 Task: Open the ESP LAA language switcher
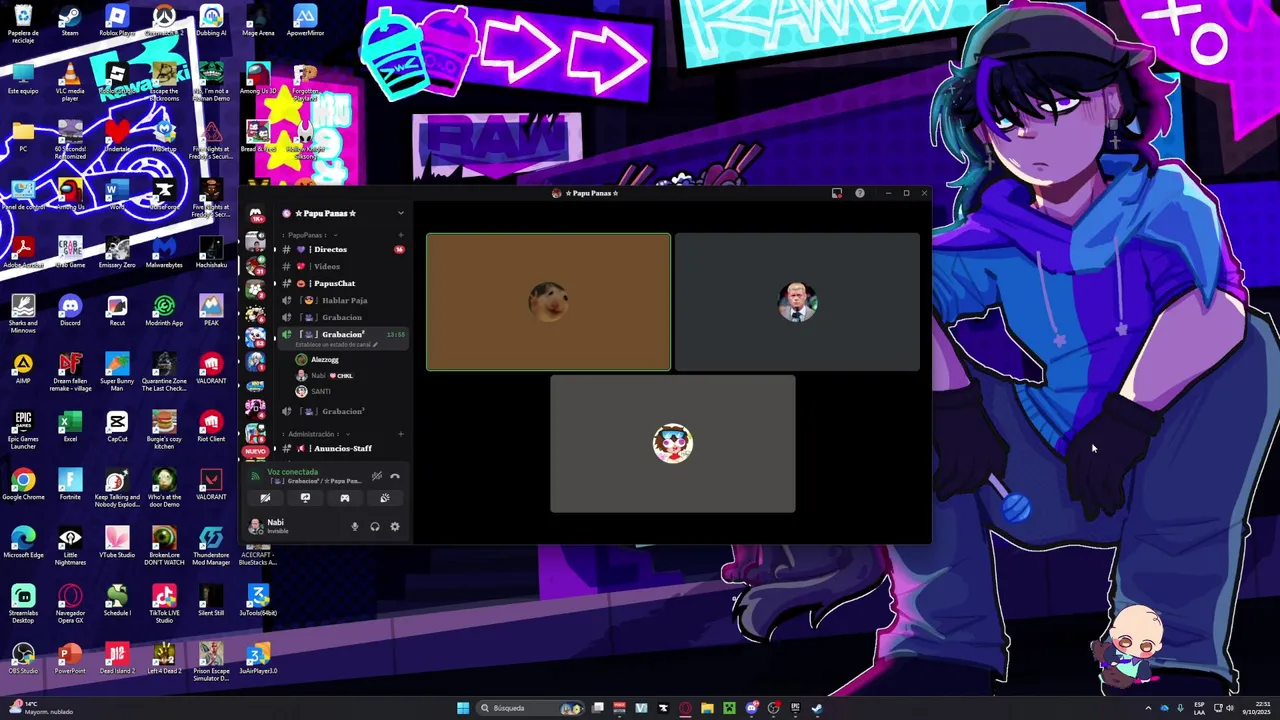1199,708
